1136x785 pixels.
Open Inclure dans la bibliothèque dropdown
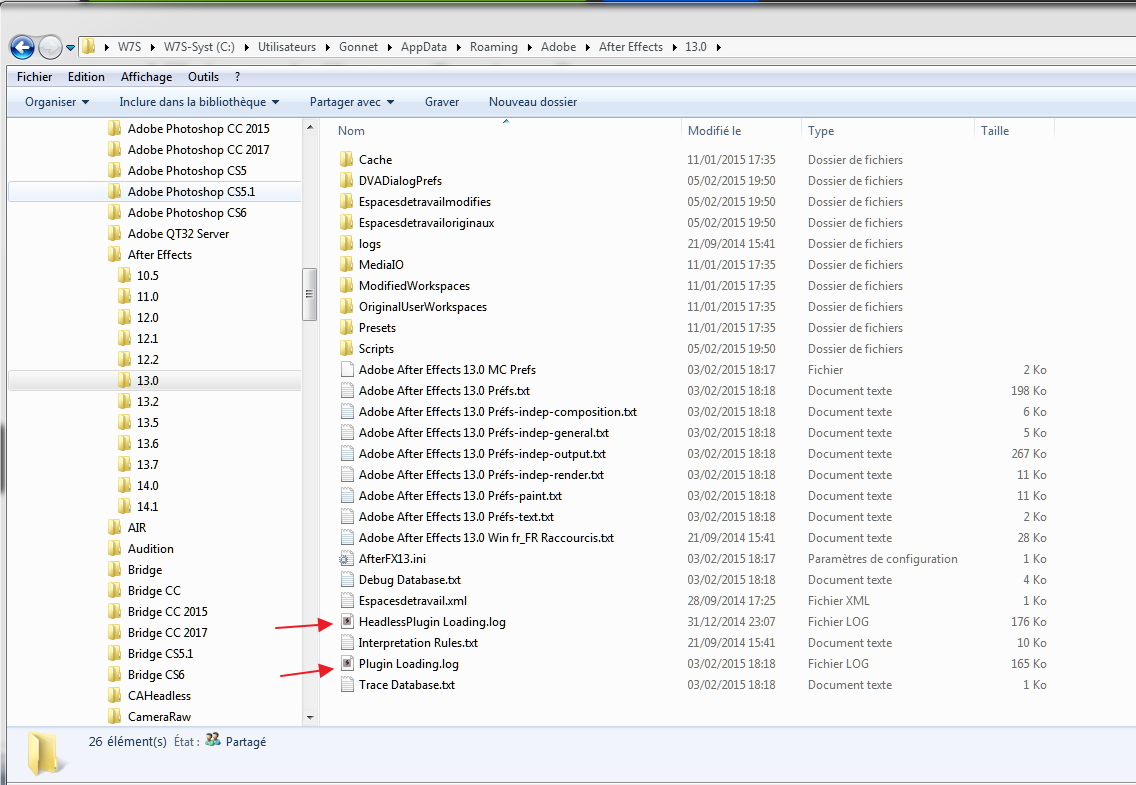[199, 102]
